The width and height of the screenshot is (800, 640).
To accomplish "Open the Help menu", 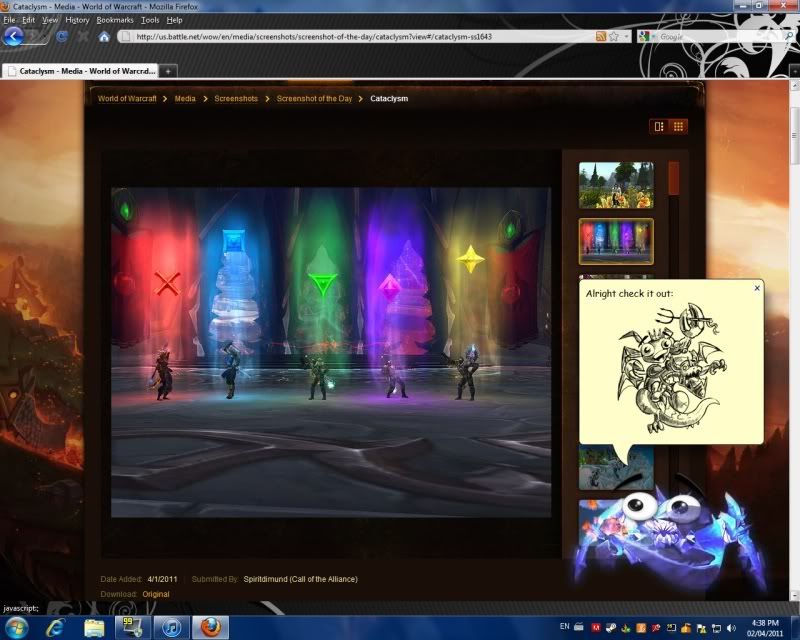I will [174, 20].
